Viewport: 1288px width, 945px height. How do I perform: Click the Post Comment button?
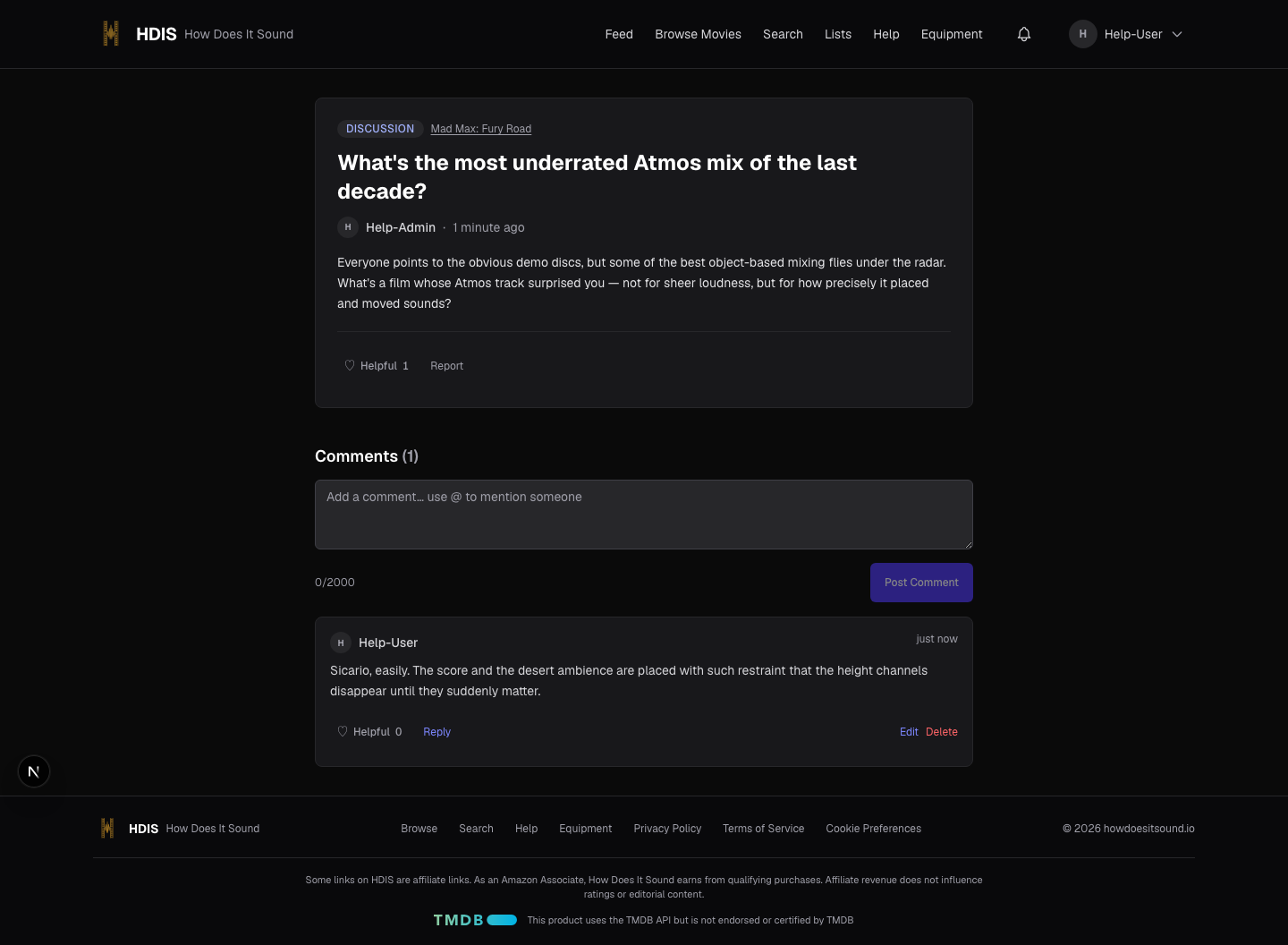click(921, 583)
